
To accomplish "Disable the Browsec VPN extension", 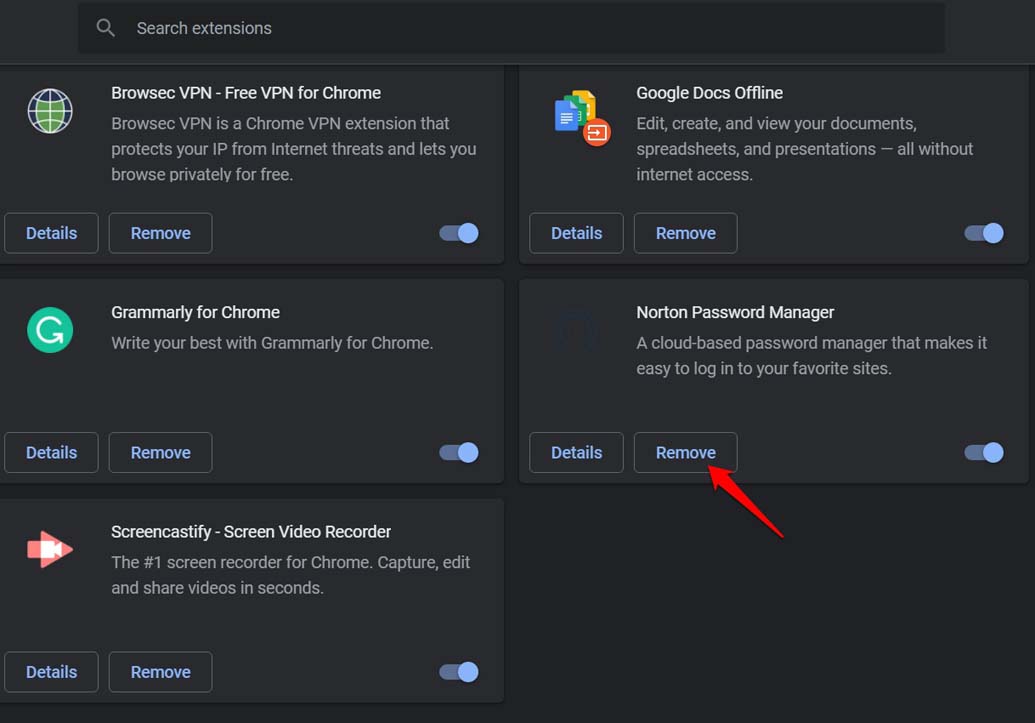I will pos(458,233).
